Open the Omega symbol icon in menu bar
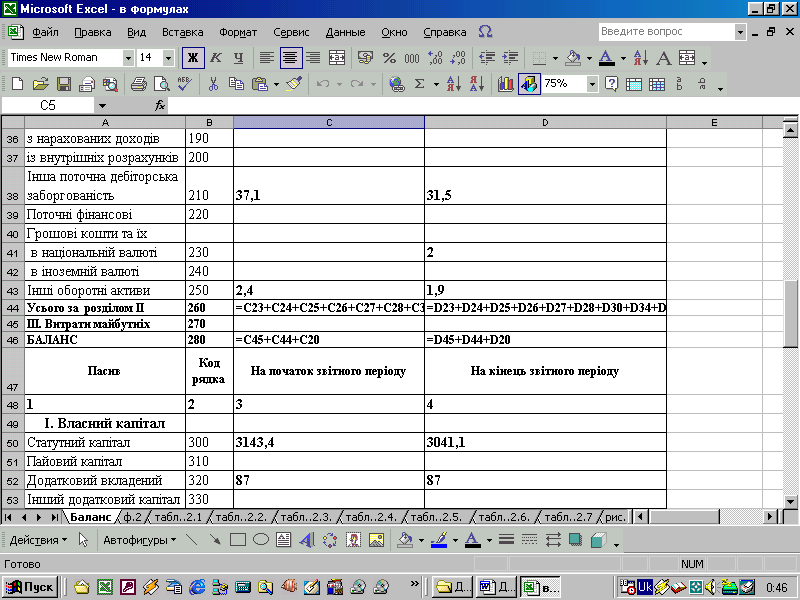This screenshot has width=800, height=600. [485, 32]
